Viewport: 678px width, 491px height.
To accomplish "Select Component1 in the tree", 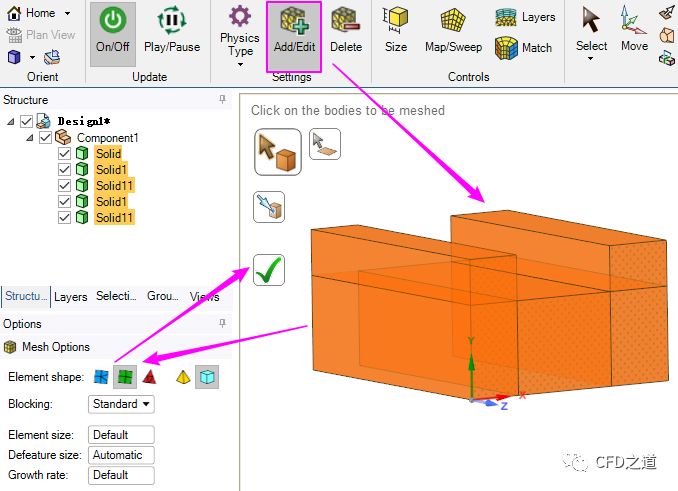I will (108, 138).
